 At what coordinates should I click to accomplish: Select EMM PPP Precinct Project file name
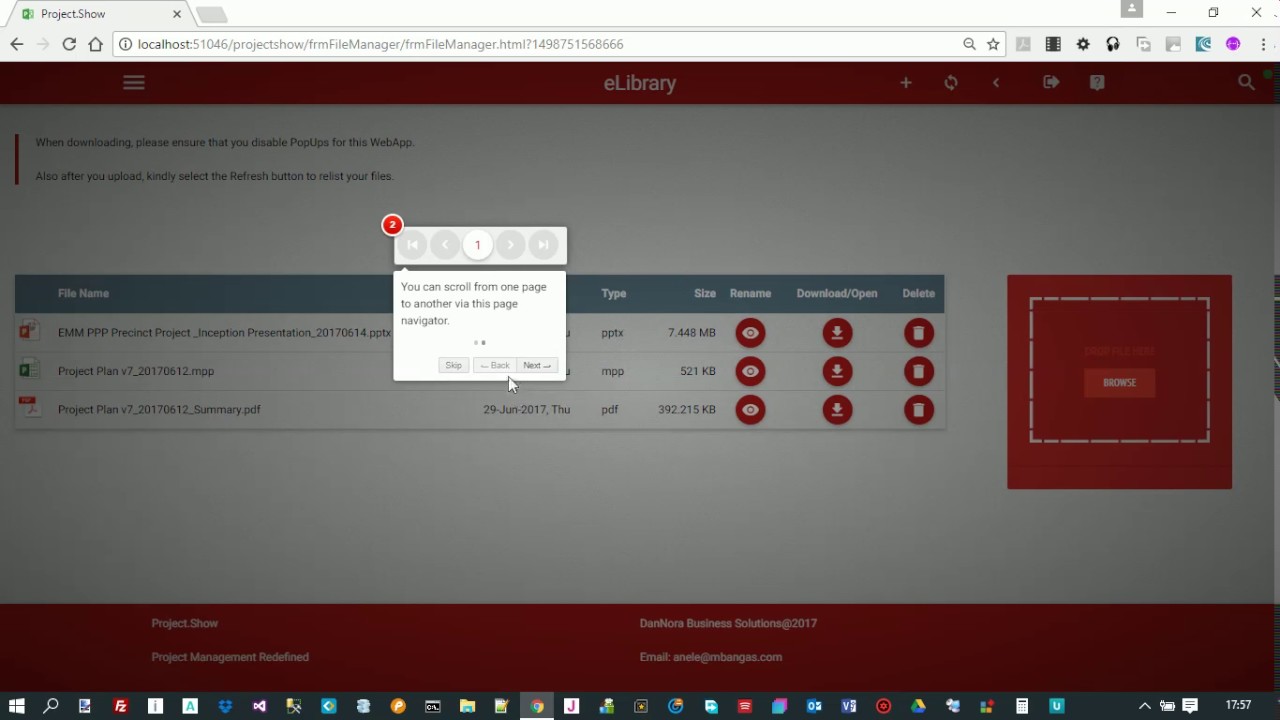[x=224, y=333]
